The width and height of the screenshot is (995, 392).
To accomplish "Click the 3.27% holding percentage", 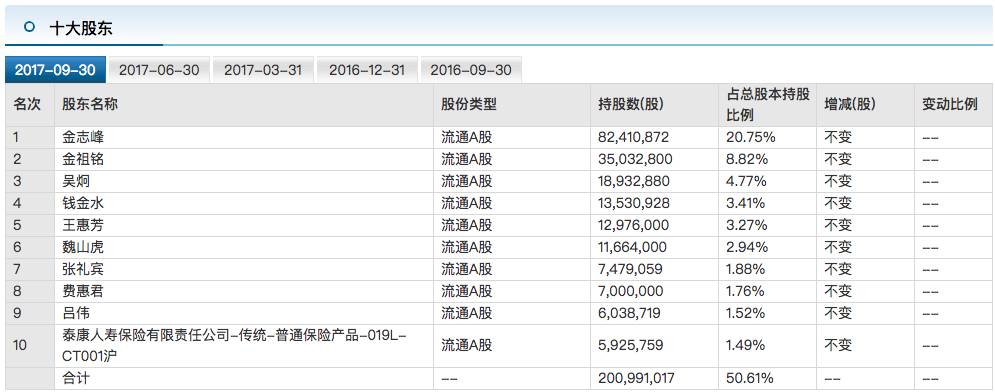I will click(x=746, y=225).
